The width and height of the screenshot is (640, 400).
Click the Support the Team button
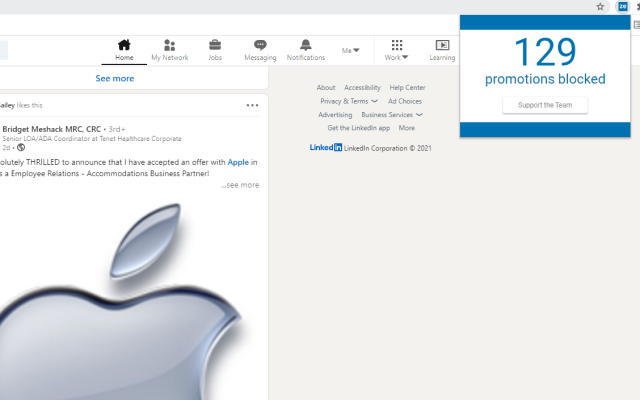[x=545, y=105]
